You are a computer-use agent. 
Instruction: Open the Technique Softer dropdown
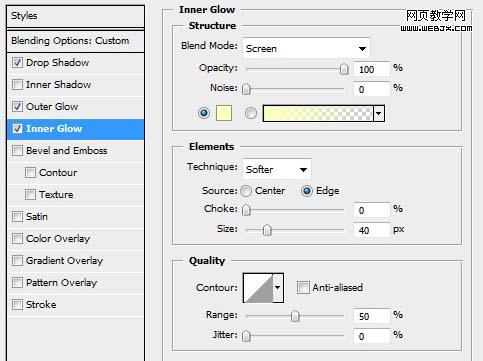point(277,170)
